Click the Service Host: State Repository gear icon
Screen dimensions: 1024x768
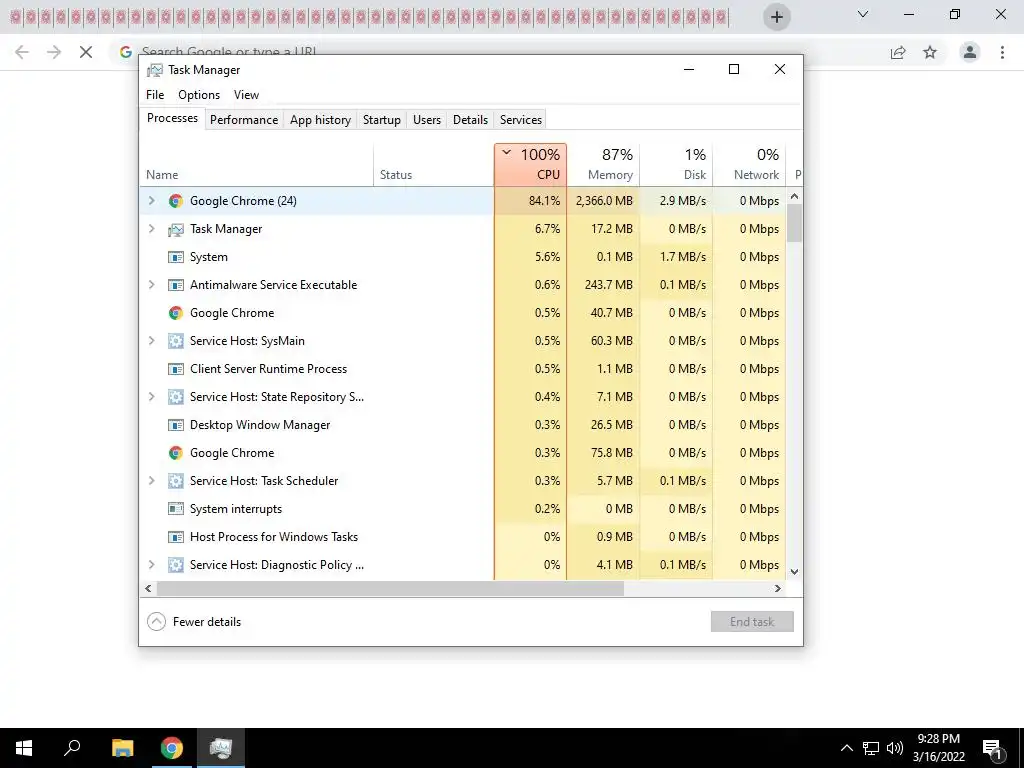[176, 397]
